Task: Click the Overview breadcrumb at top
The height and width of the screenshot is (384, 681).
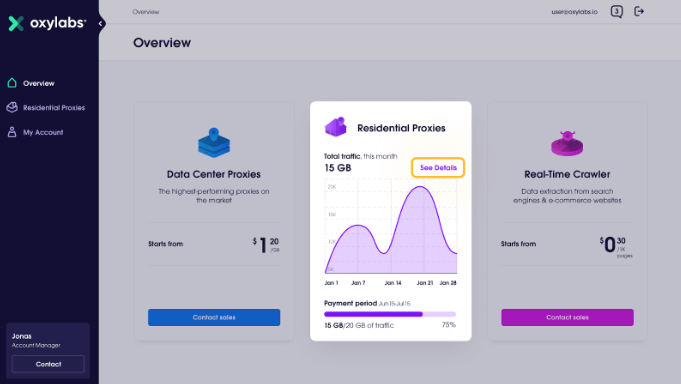Action: point(146,12)
